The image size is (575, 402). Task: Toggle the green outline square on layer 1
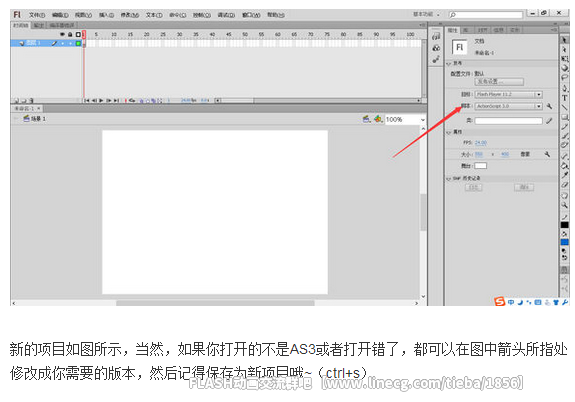coord(78,43)
